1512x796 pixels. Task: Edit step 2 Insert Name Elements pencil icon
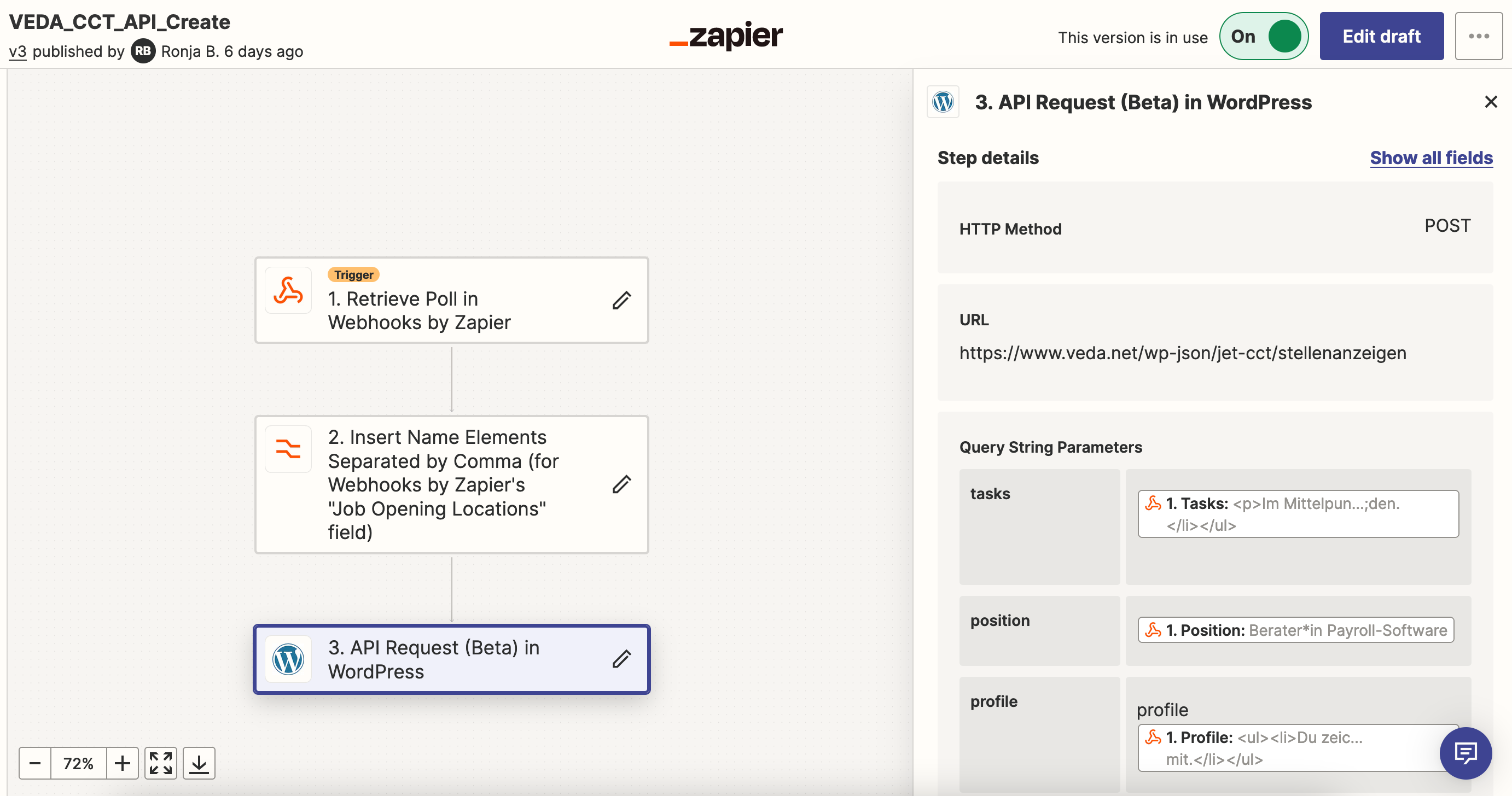click(x=621, y=484)
